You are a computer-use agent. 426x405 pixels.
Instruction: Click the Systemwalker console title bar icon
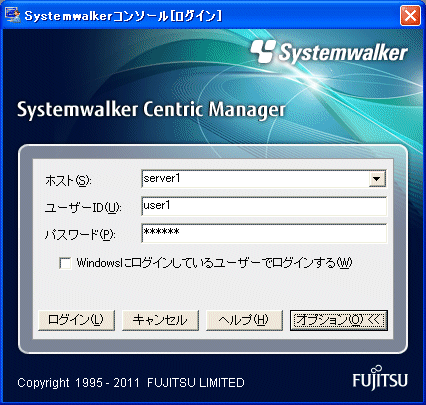point(12,15)
